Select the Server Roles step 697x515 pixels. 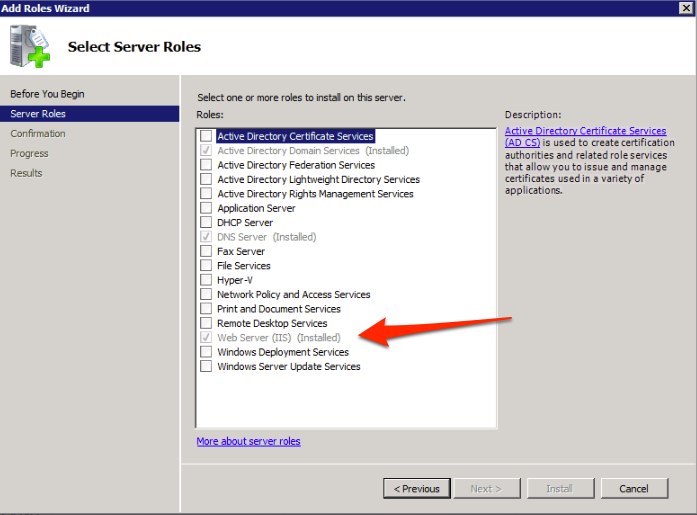click(89, 114)
